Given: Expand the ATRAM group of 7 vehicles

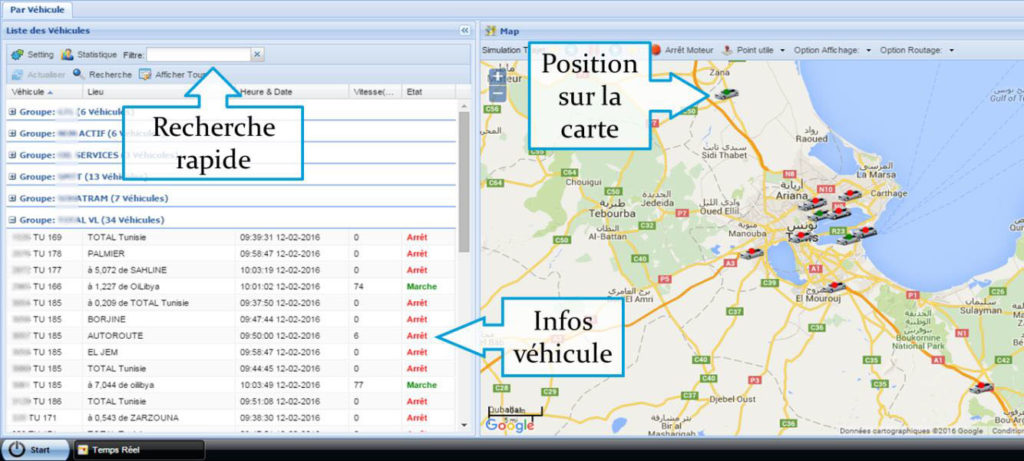Looking at the screenshot, I should 12,198.
